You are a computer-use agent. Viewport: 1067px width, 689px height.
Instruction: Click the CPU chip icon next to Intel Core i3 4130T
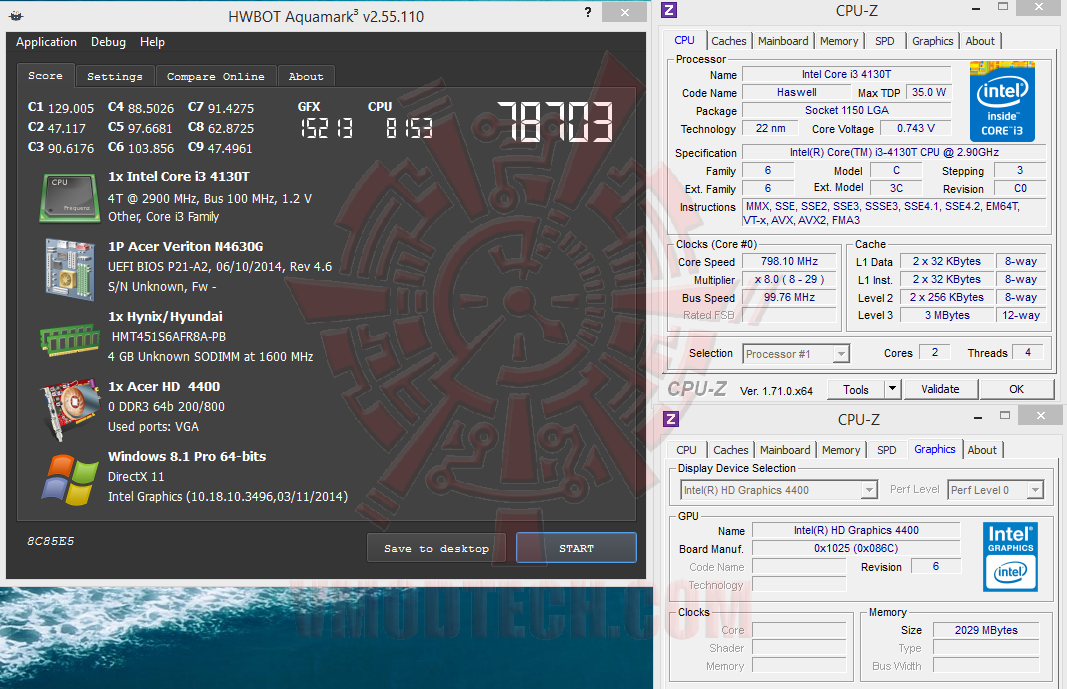pos(69,198)
